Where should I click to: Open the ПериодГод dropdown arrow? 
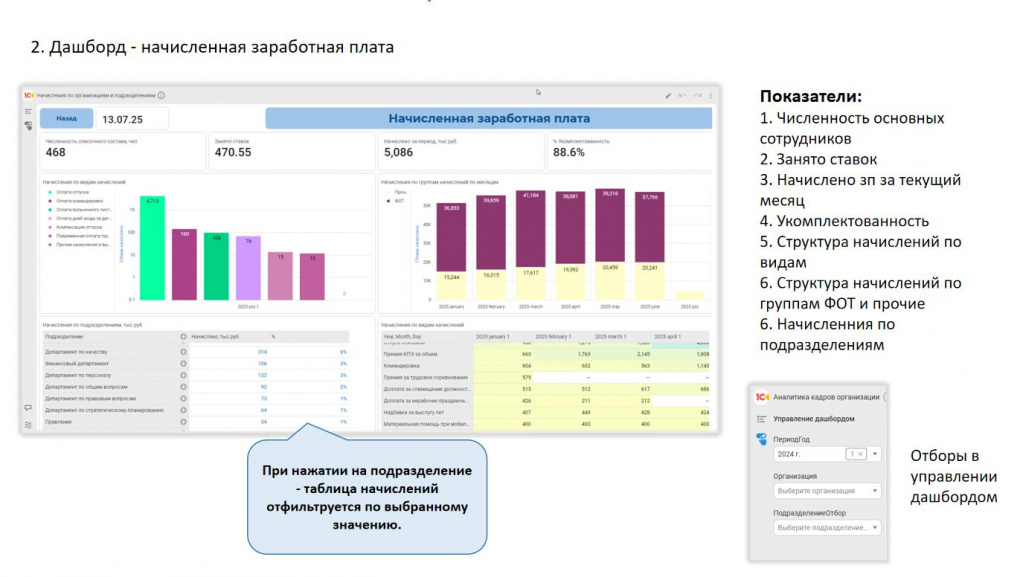(875, 454)
